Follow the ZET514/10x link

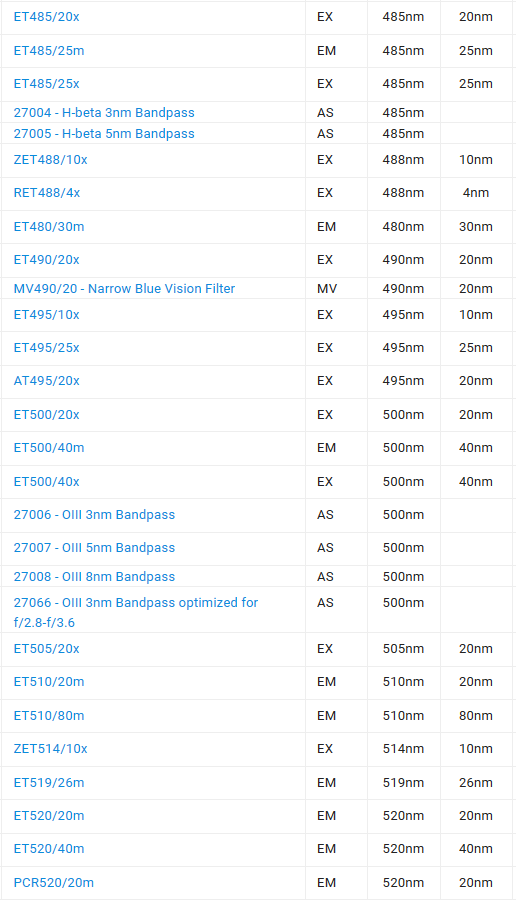pos(51,748)
